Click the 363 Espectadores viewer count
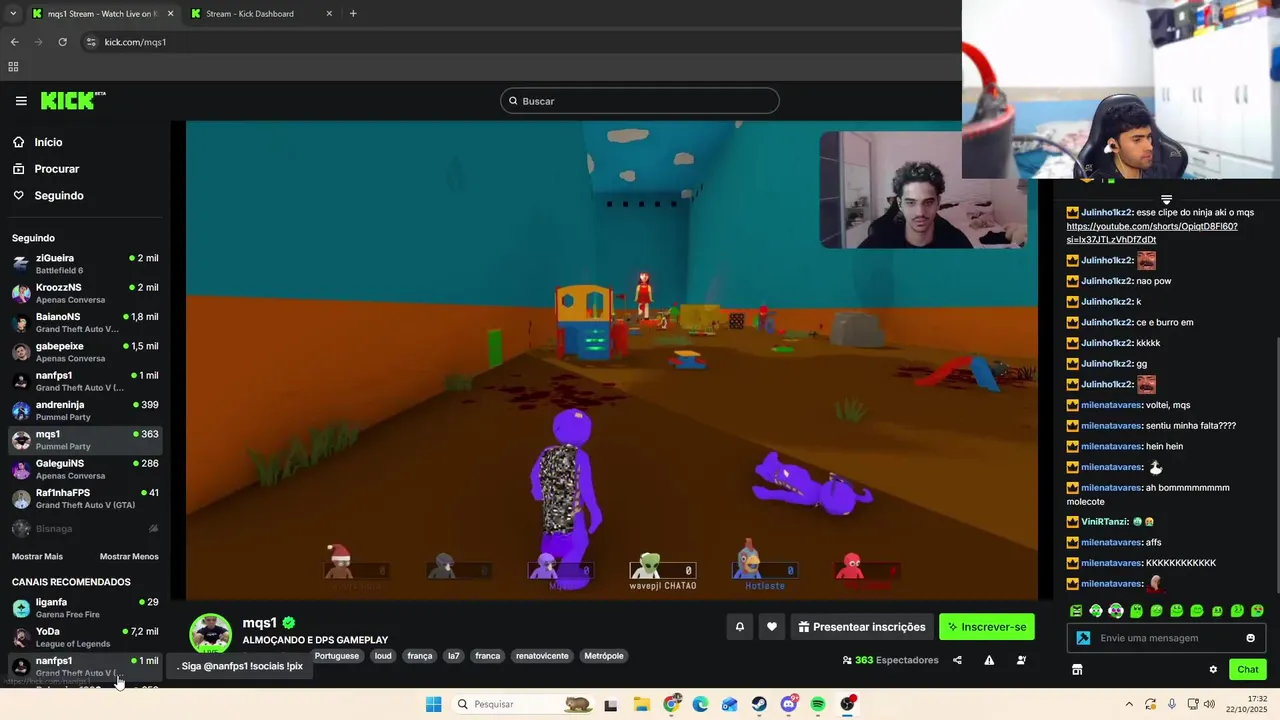The image size is (1280, 720). tap(891, 660)
